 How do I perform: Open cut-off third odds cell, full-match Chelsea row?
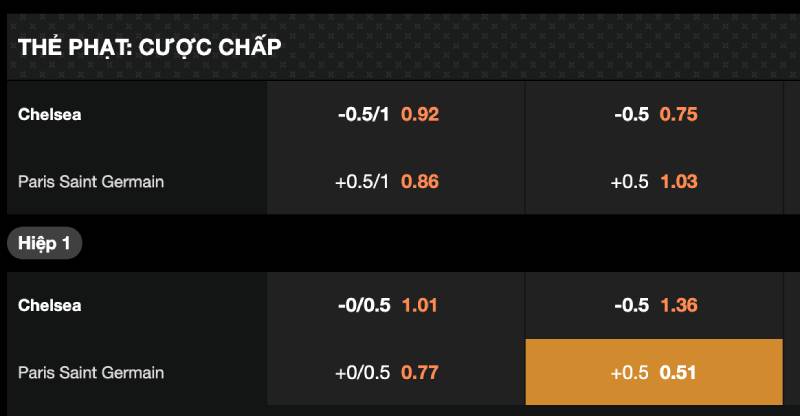coord(792,114)
